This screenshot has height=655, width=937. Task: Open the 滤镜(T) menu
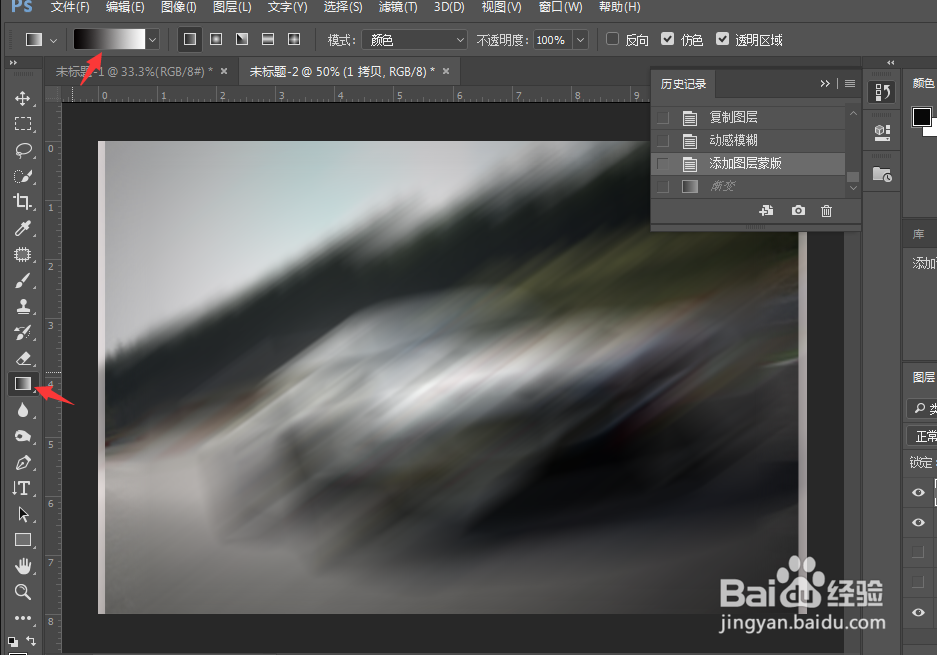click(398, 7)
